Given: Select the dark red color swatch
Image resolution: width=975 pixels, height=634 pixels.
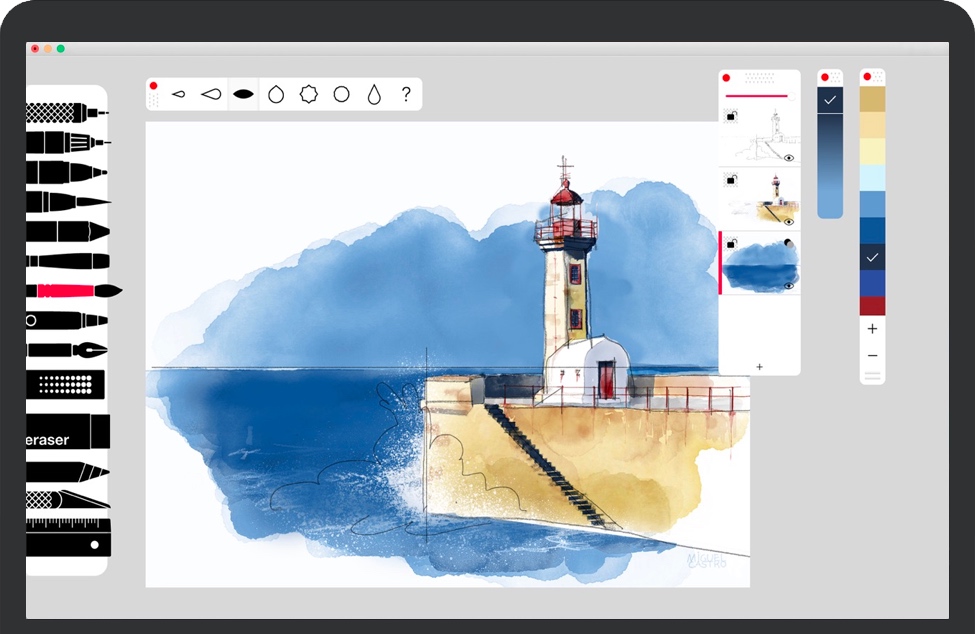Looking at the screenshot, I should 872,306.
